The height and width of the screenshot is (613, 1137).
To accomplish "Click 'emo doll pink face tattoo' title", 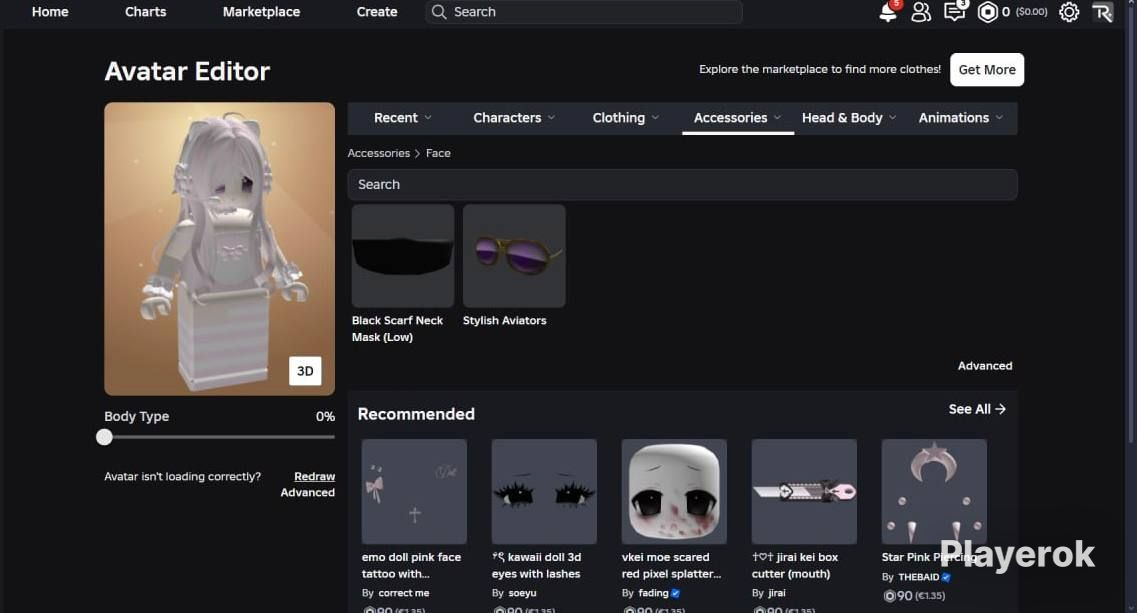I will coord(411,565).
